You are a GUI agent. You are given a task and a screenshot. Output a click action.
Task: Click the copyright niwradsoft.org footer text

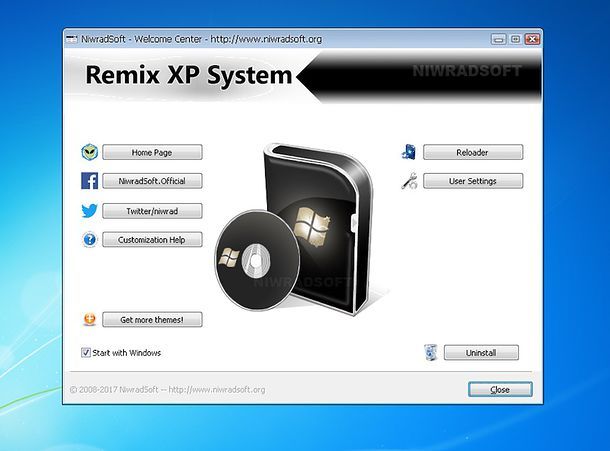point(167,390)
